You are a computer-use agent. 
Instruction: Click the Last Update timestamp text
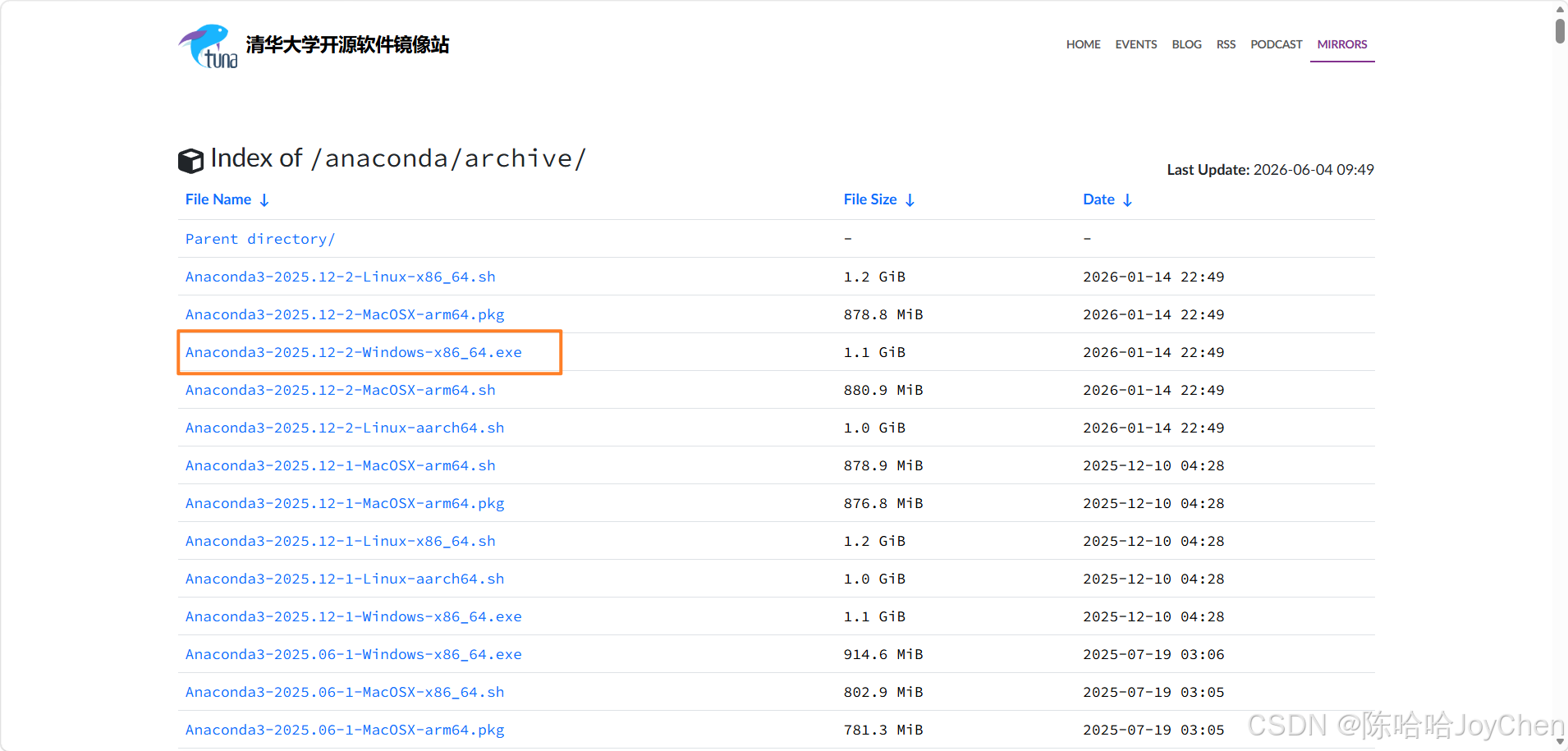[1270, 170]
